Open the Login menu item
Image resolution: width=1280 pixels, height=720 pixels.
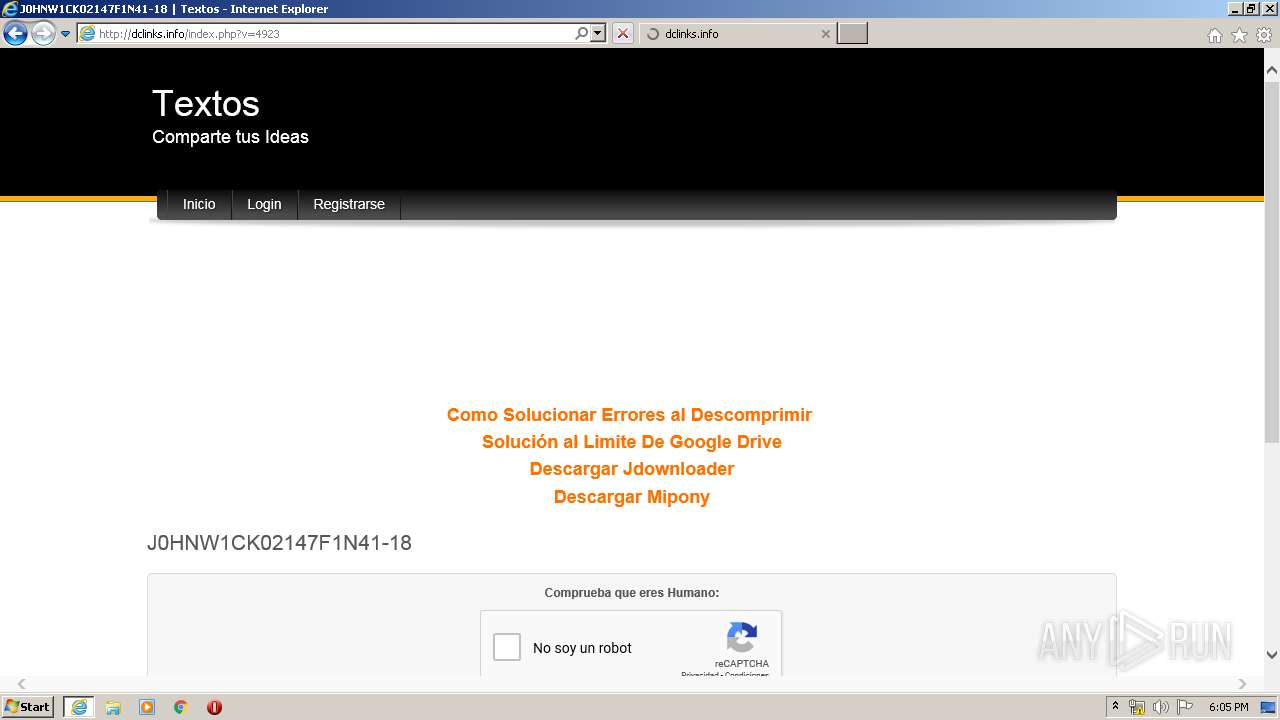coord(264,204)
